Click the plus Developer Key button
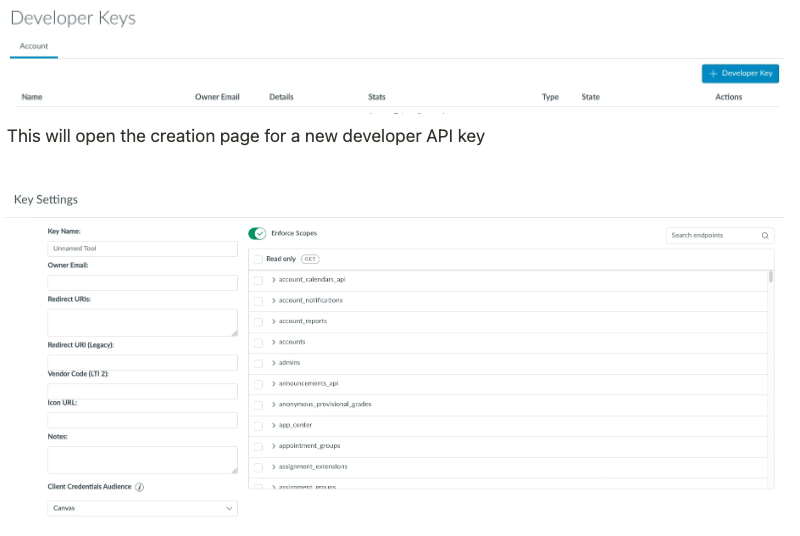Image resolution: width=800 pixels, height=536 pixels. [x=740, y=73]
